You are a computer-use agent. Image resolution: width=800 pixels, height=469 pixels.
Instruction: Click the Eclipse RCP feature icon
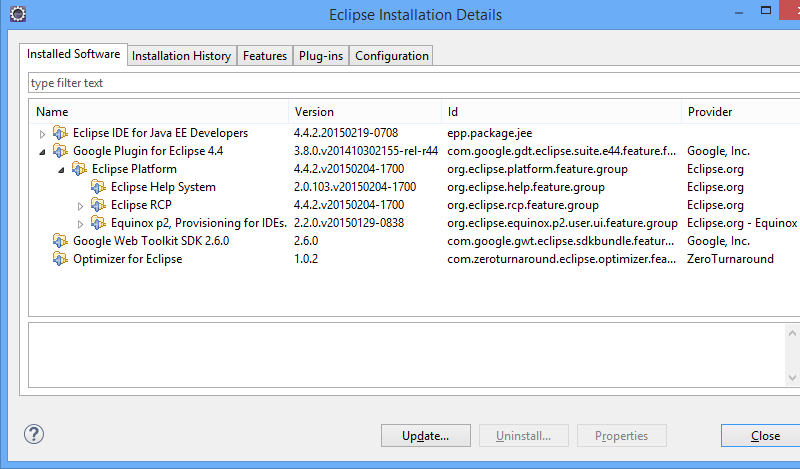pyautogui.click(x=98, y=205)
